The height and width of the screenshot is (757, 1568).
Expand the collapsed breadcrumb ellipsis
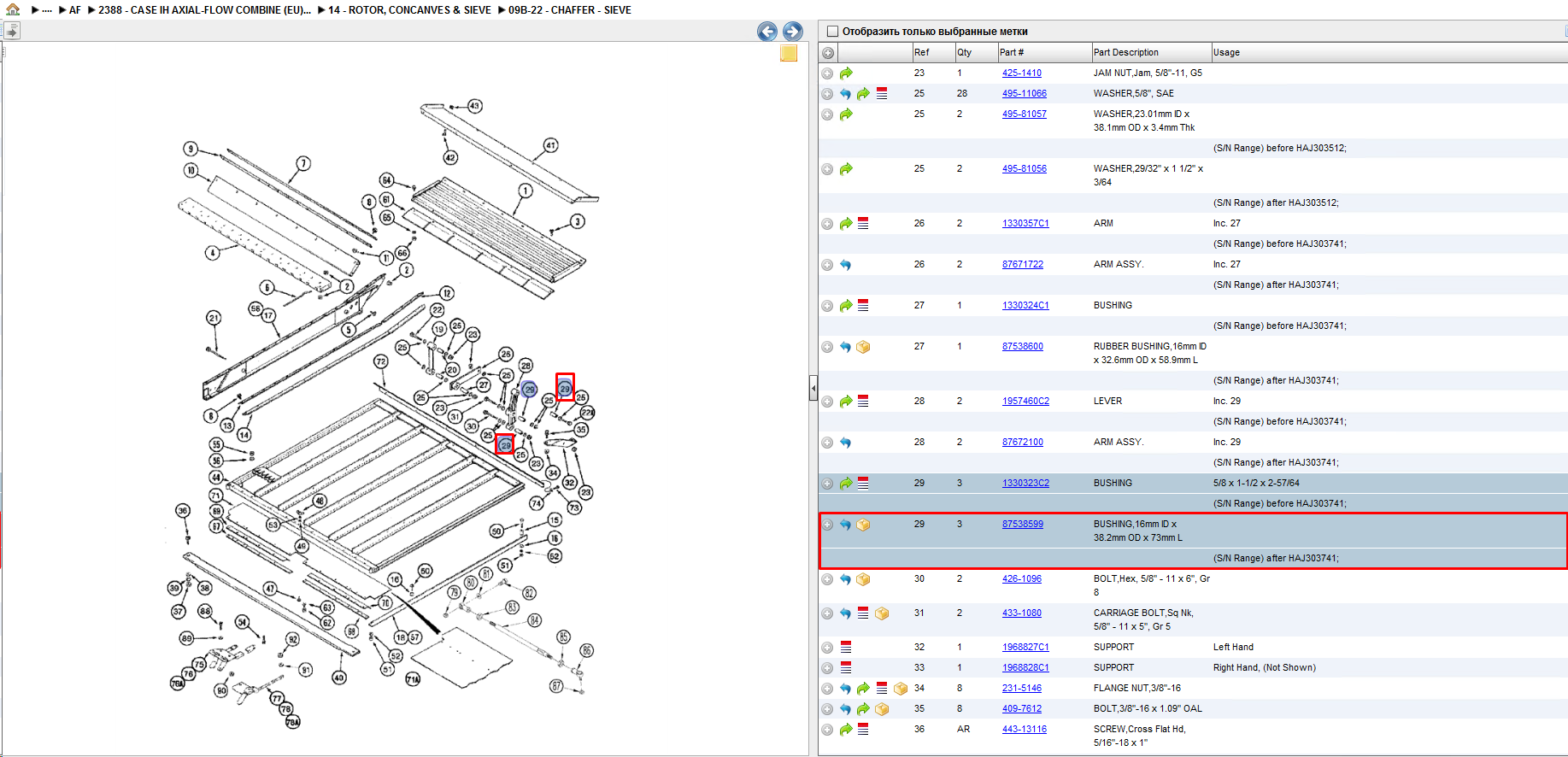47,10
